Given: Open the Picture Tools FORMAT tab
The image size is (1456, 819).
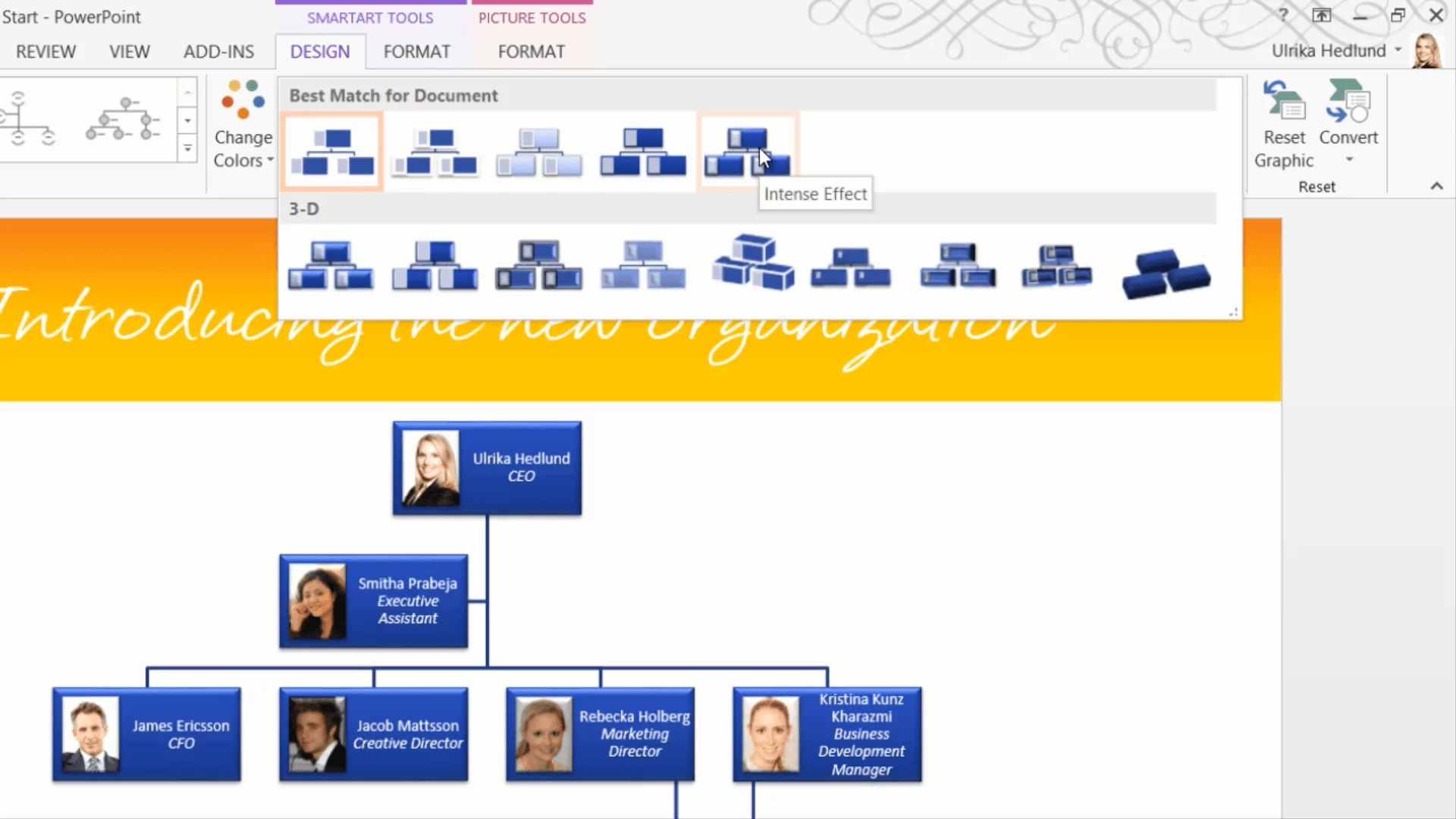Looking at the screenshot, I should 531,52.
